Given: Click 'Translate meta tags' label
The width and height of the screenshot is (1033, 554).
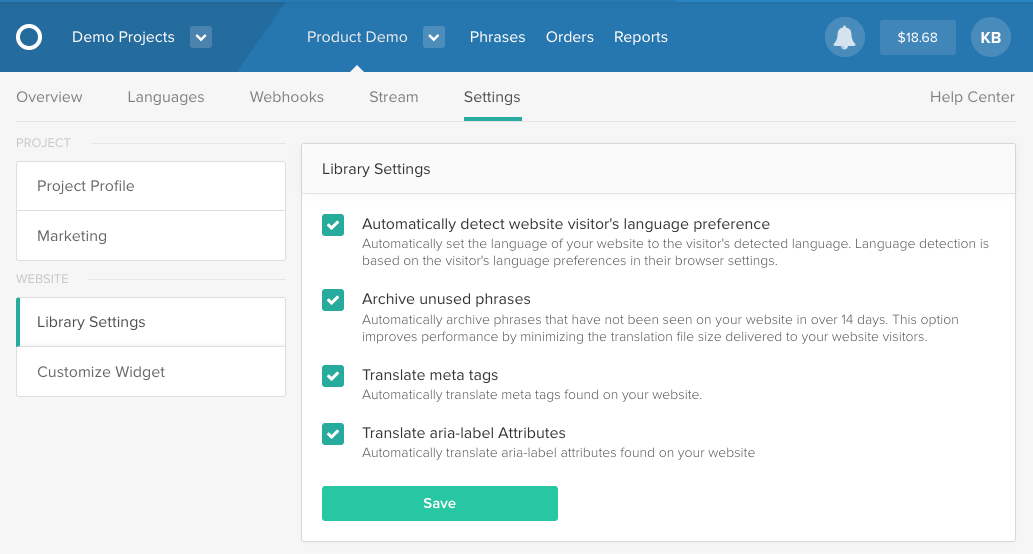Looking at the screenshot, I should [x=430, y=375].
